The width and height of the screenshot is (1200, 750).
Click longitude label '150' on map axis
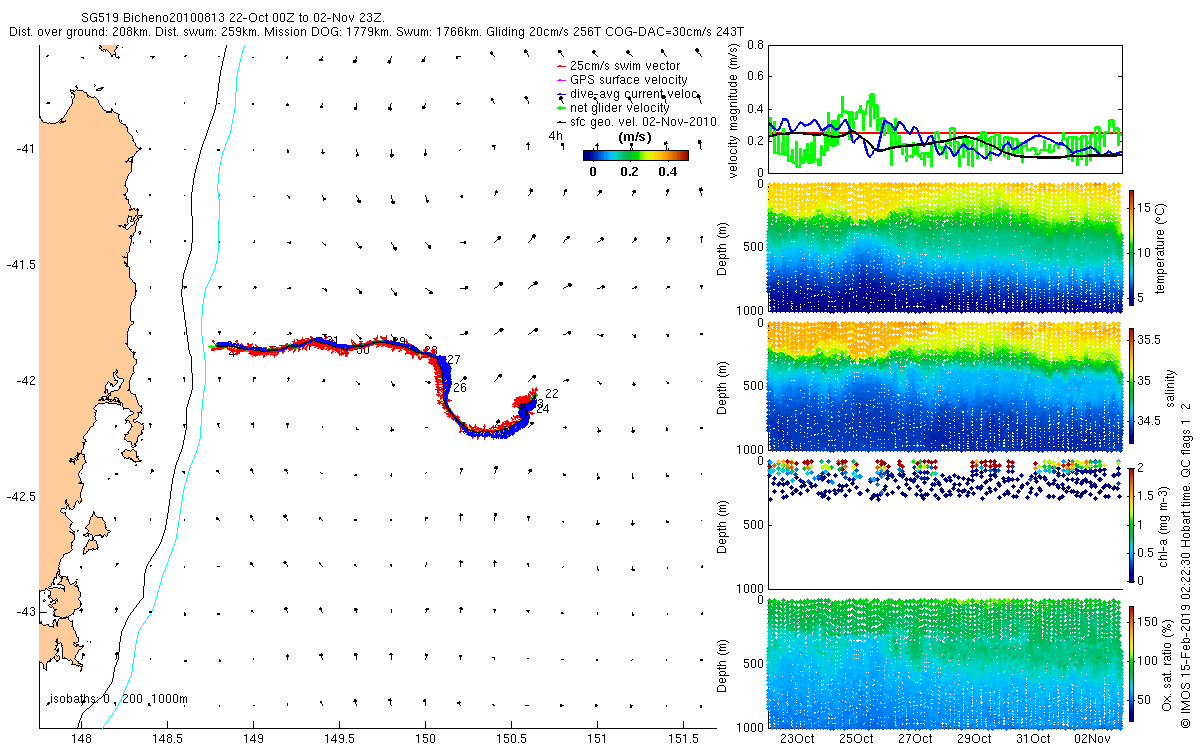coord(425,738)
